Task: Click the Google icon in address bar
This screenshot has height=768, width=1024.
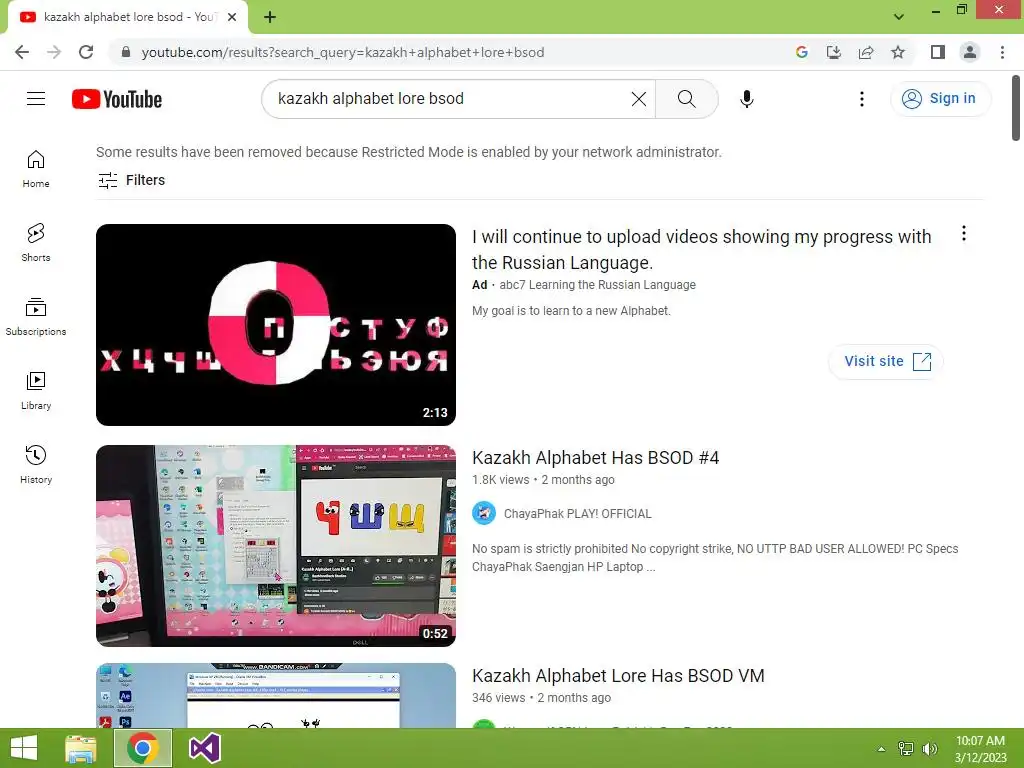Action: pos(802,52)
